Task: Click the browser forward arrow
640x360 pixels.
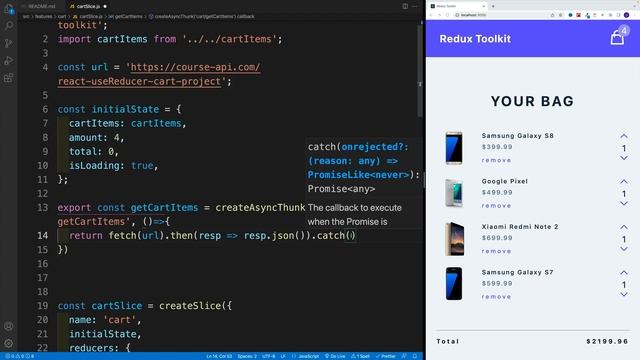Action: 439,15
